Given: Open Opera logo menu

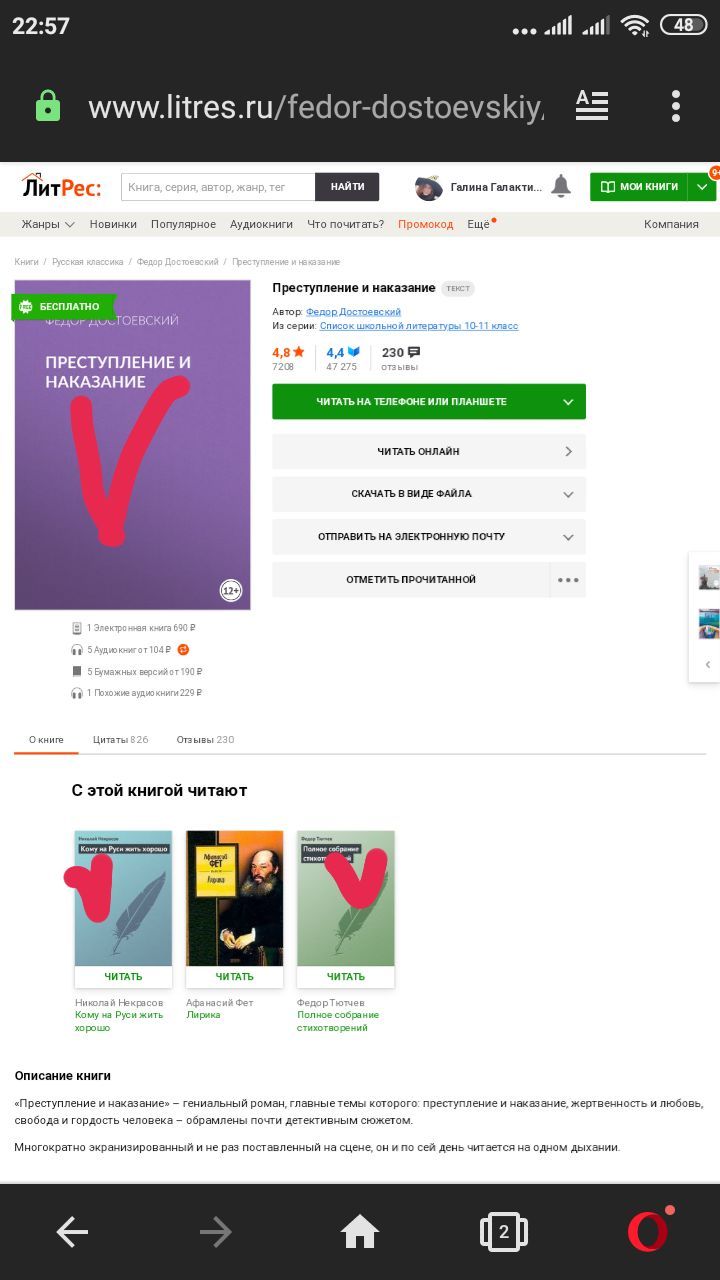Looking at the screenshot, I should [x=648, y=1232].
